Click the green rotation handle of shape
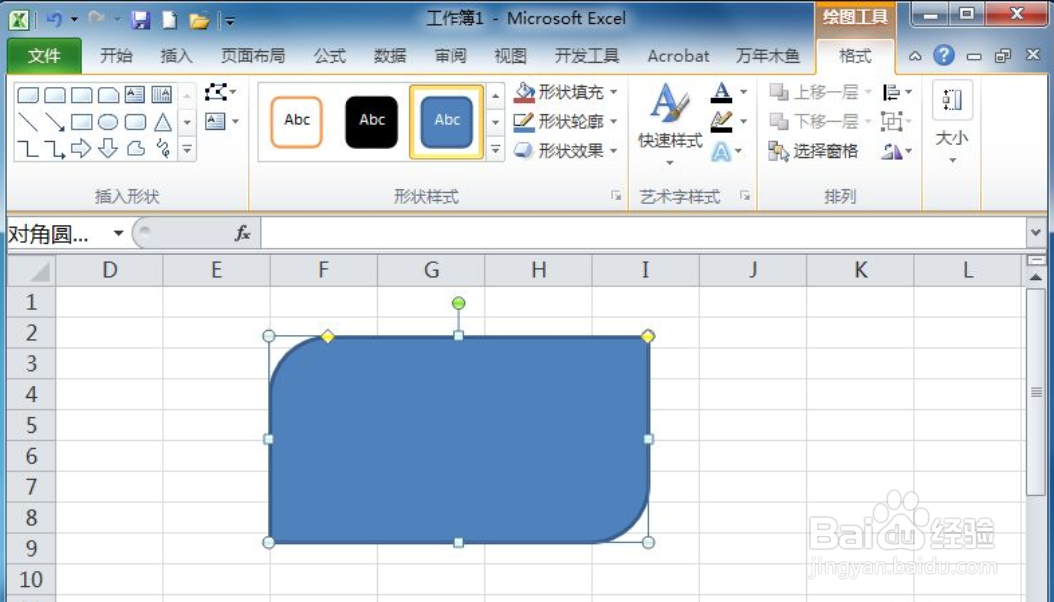This screenshot has width=1054, height=602. coord(458,304)
